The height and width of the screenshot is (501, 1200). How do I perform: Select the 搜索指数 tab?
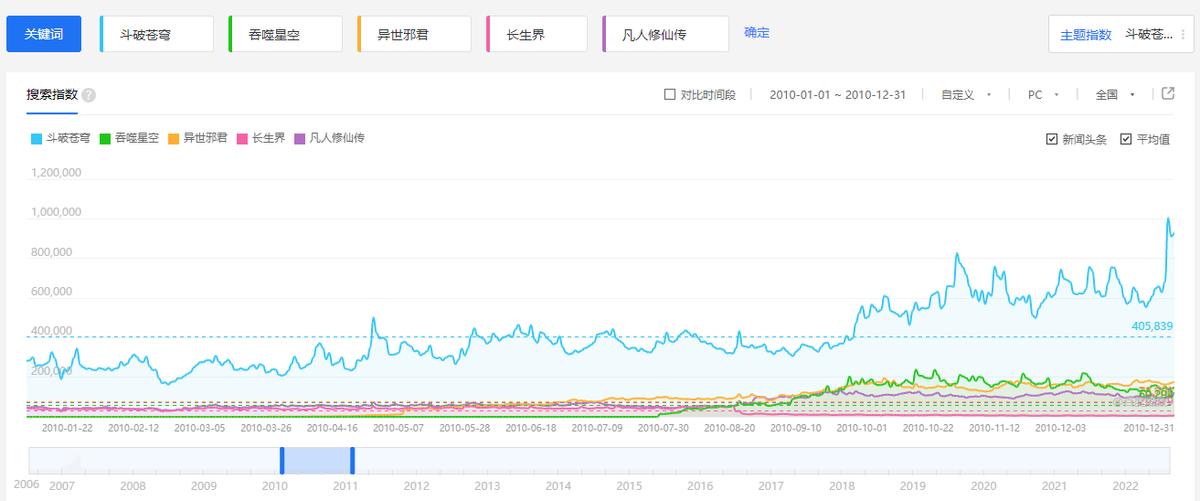[x=52, y=95]
